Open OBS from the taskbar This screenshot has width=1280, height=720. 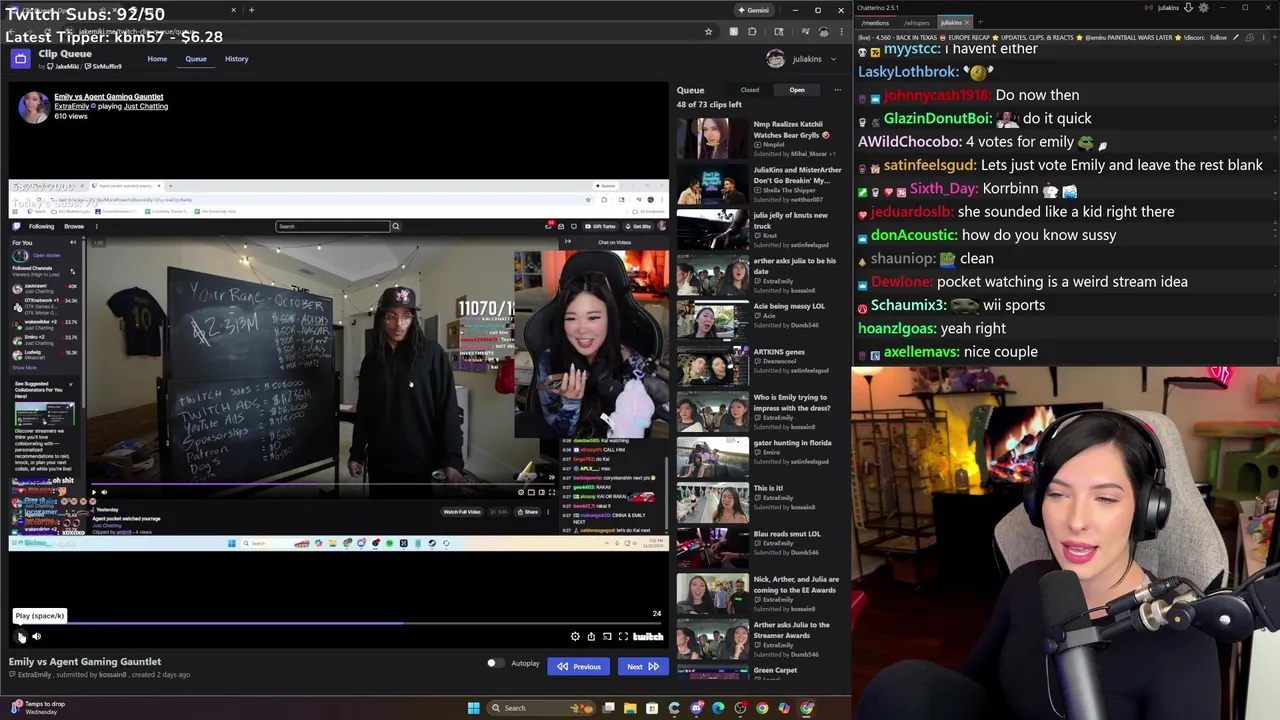coord(740,708)
